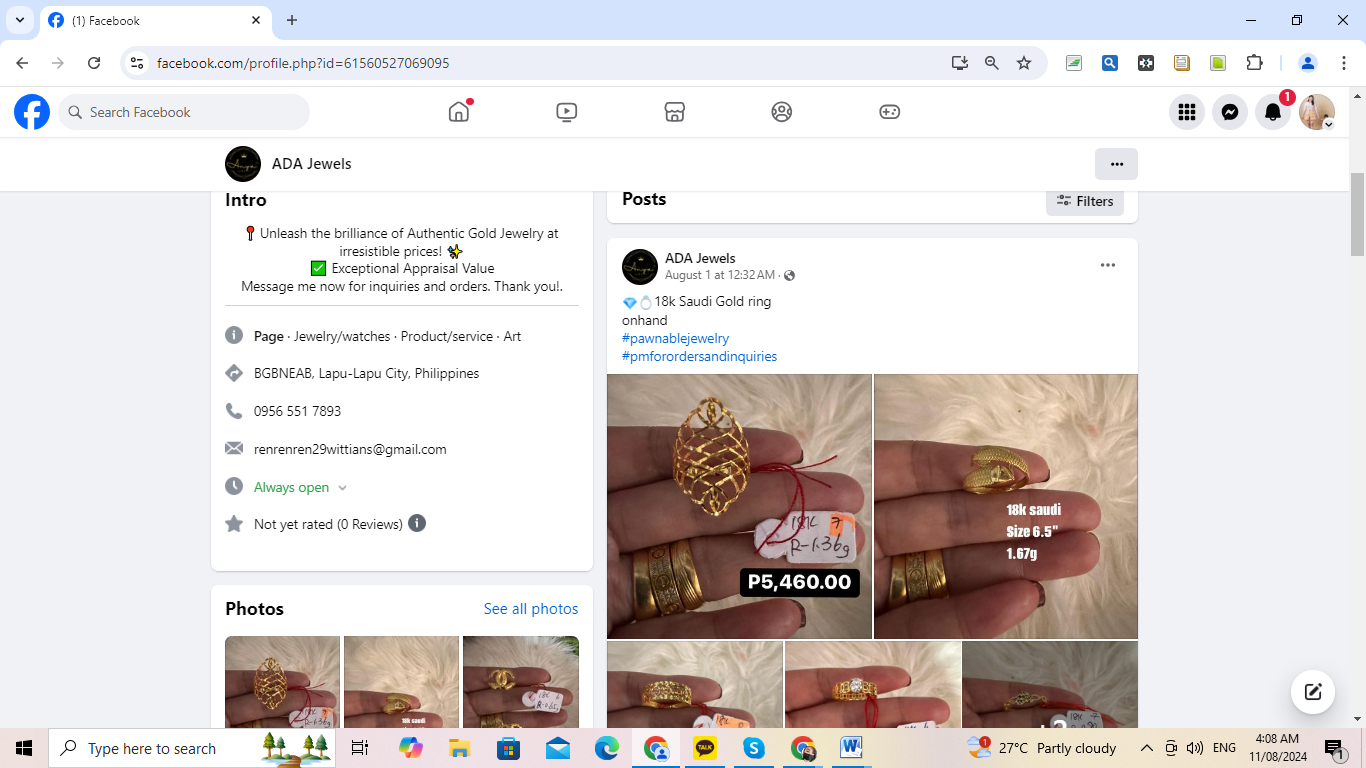Open Microsoft Store from the taskbar

coord(508,748)
